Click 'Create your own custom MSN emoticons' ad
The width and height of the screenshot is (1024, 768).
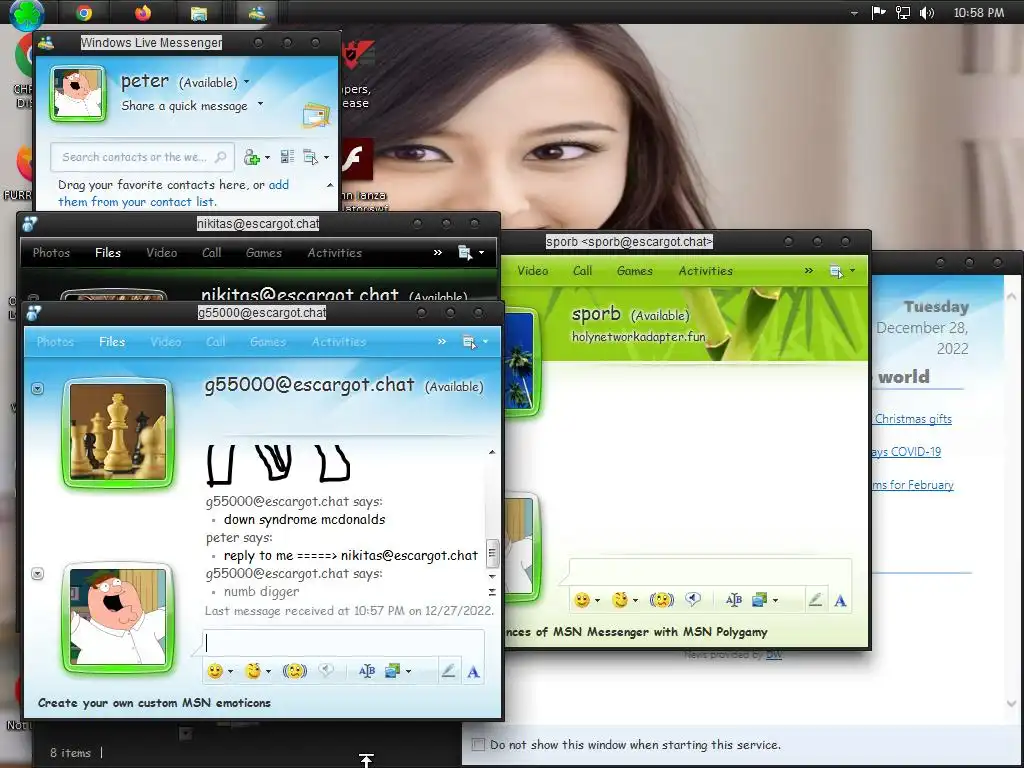pyautogui.click(x=154, y=703)
